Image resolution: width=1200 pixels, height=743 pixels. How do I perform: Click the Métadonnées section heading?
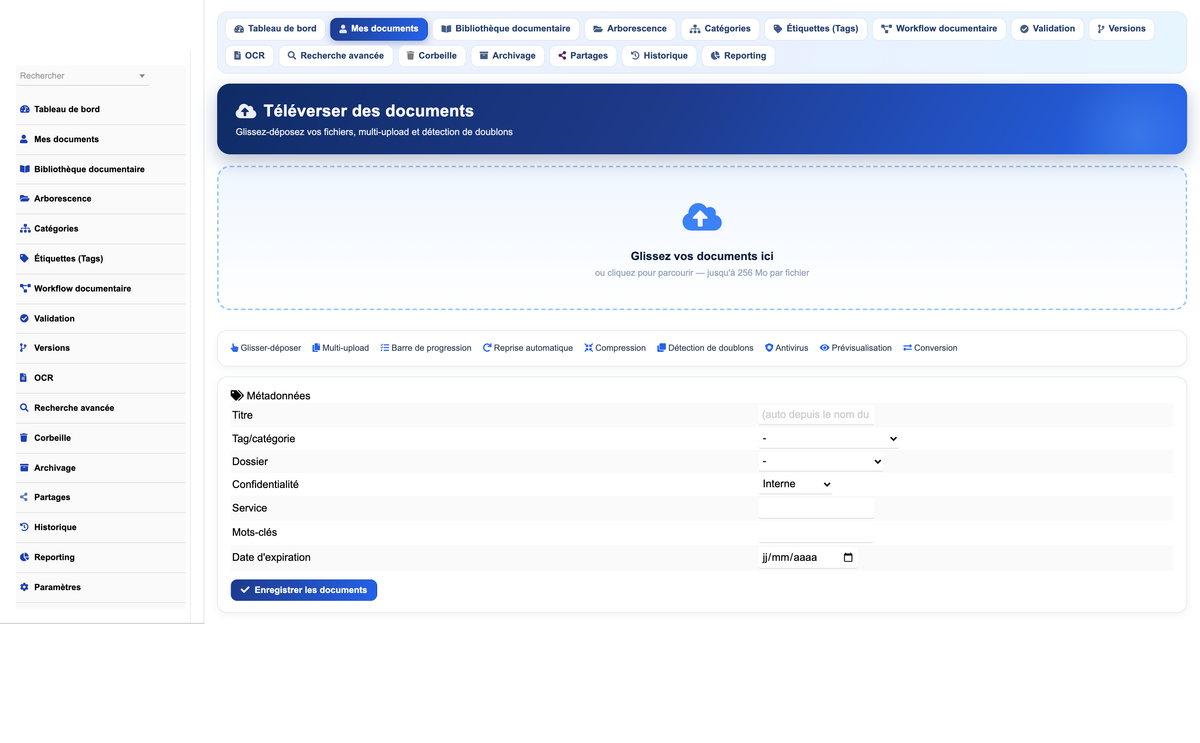coord(271,396)
